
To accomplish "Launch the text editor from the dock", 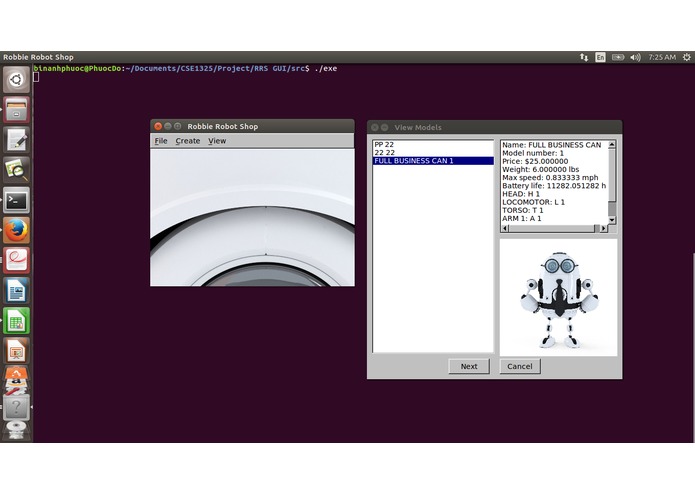I will (16, 140).
